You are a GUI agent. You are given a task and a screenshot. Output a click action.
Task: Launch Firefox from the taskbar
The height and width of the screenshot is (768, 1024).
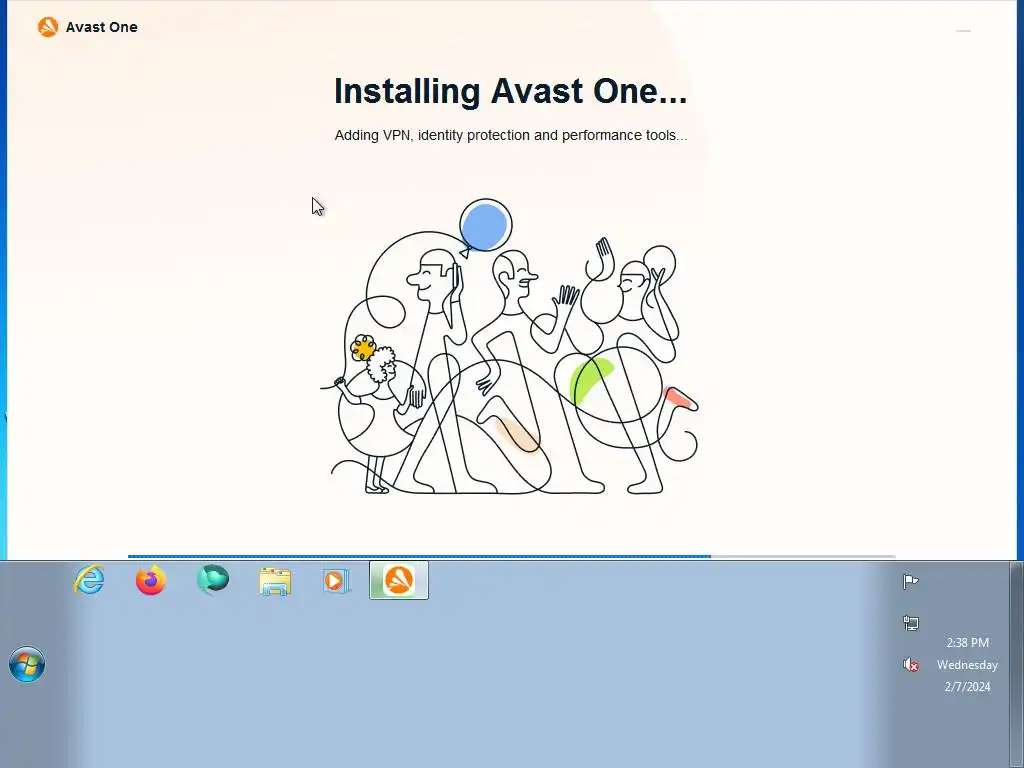pyautogui.click(x=151, y=580)
